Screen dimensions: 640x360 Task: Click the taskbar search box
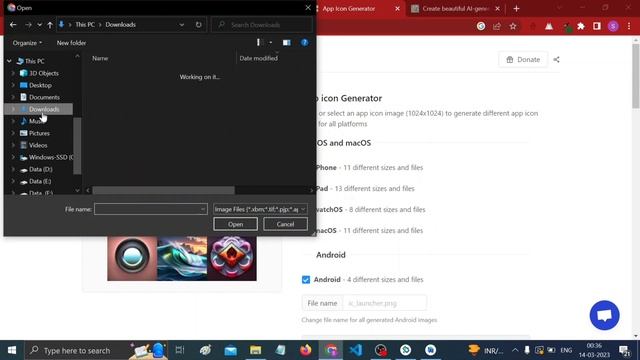coord(96,350)
